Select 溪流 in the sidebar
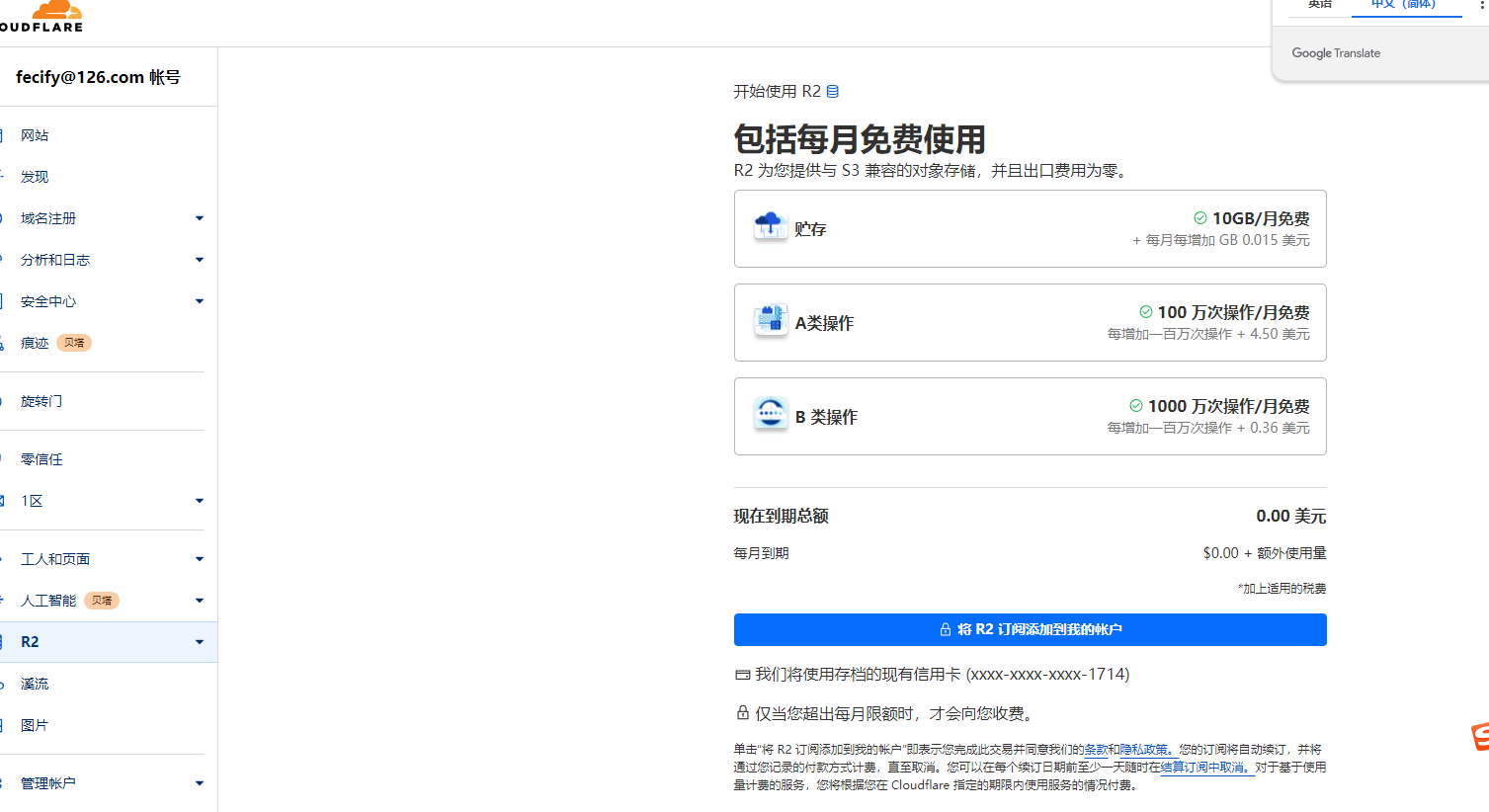 point(35,684)
